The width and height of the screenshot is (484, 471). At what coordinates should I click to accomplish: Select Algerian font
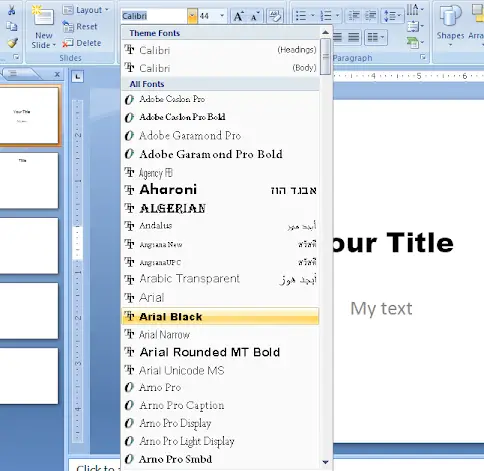(x=220, y=208)
